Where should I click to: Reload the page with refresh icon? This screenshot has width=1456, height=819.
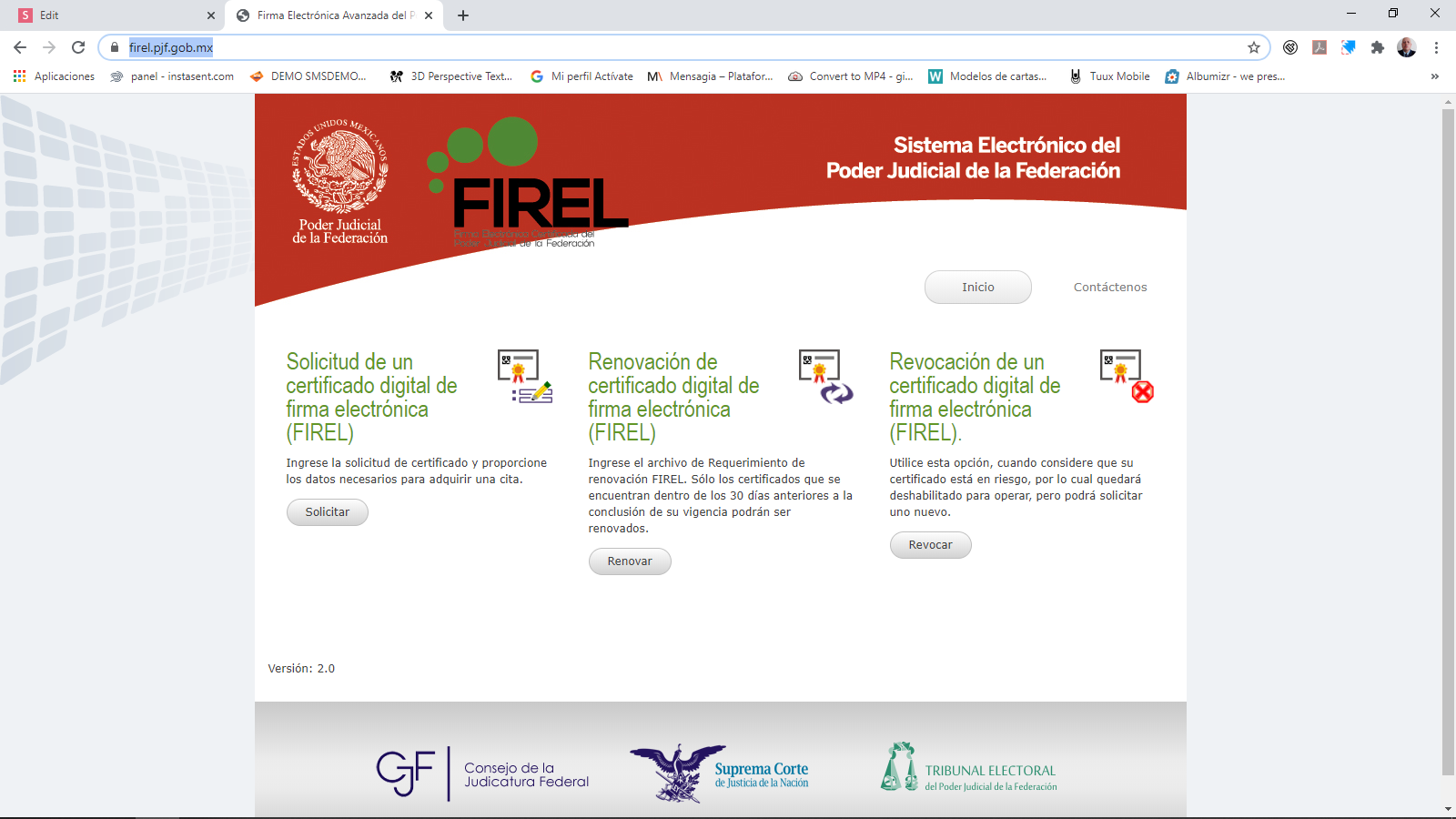point(78,47)
